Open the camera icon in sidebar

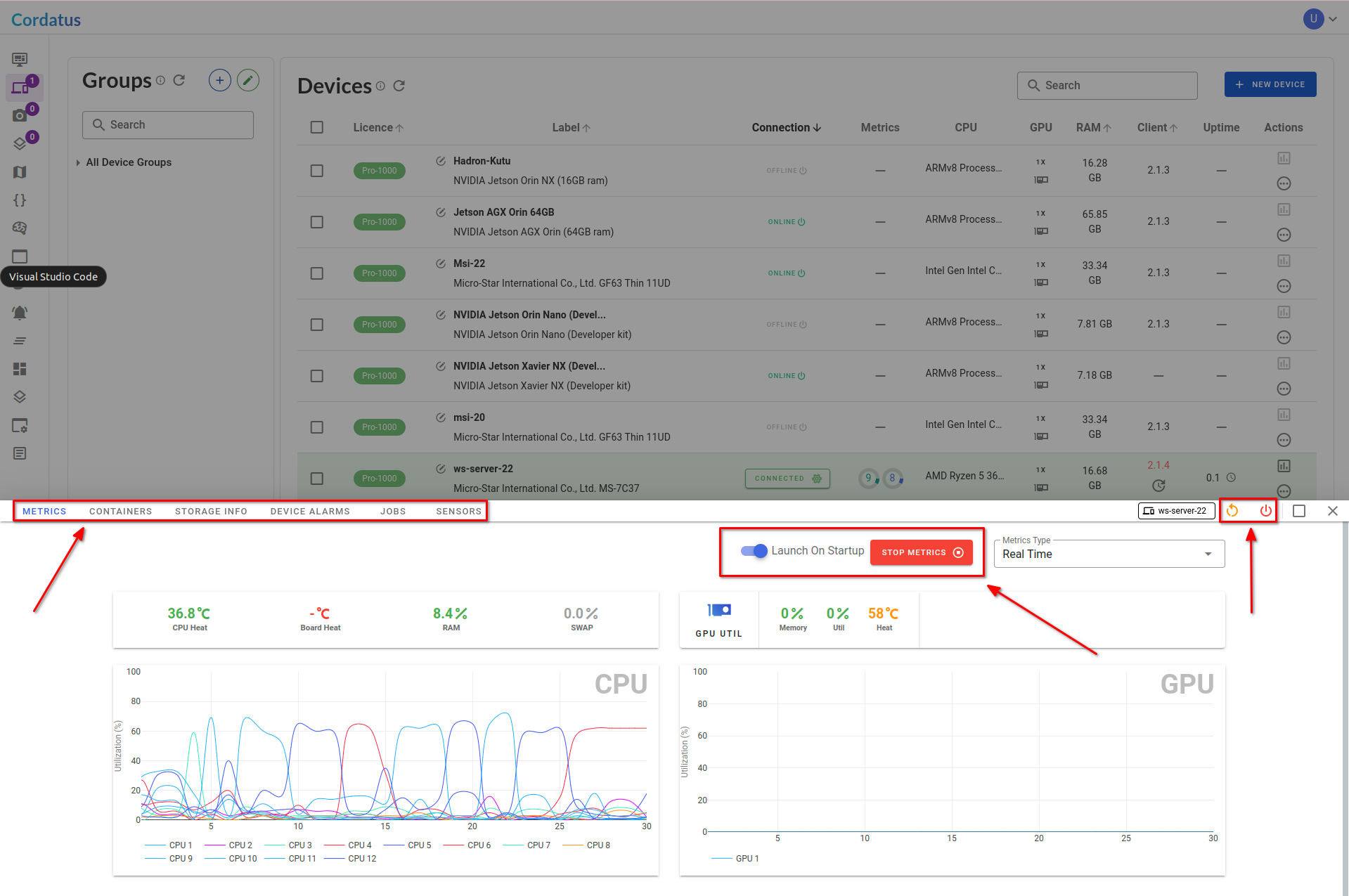pos(20,116)
